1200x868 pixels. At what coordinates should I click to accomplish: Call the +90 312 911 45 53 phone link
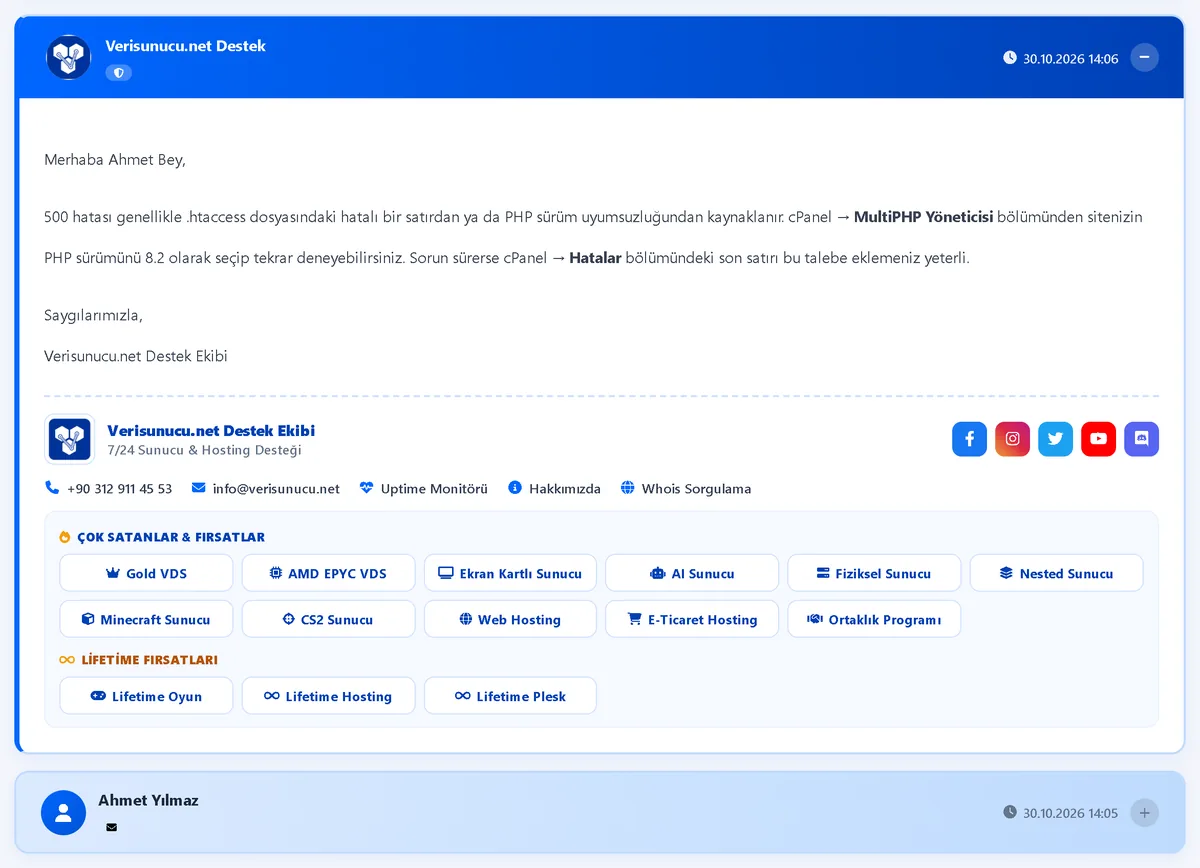[x=109, y=489]
